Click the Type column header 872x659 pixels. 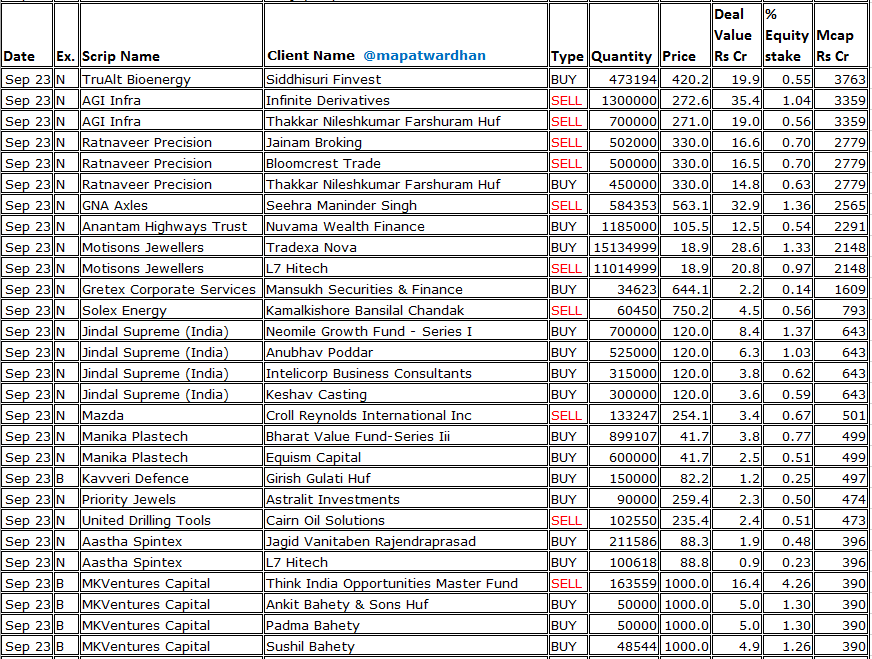[x=567, y=57]
